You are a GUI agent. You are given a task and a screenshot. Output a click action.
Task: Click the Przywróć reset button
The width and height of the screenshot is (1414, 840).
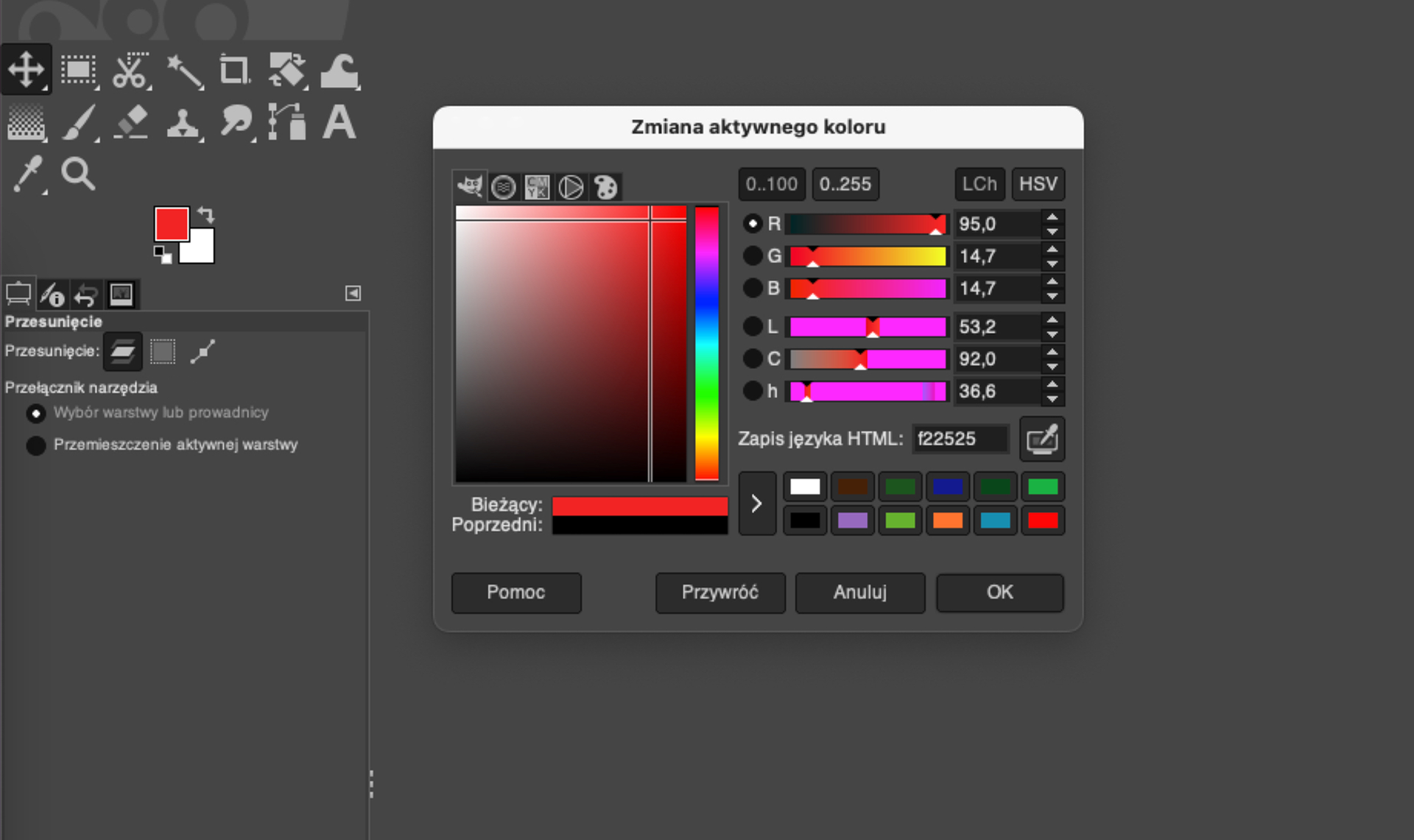pos(720,593)
